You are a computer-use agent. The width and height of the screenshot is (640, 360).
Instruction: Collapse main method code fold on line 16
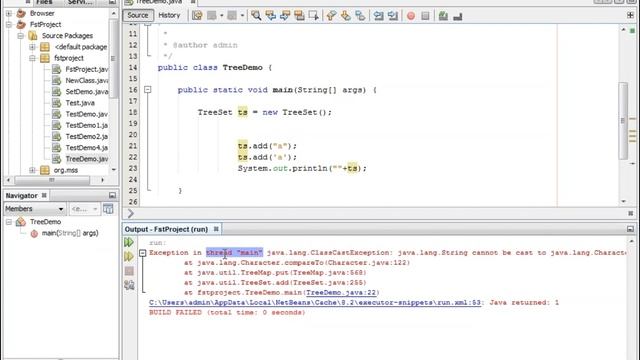click(148, 89)
